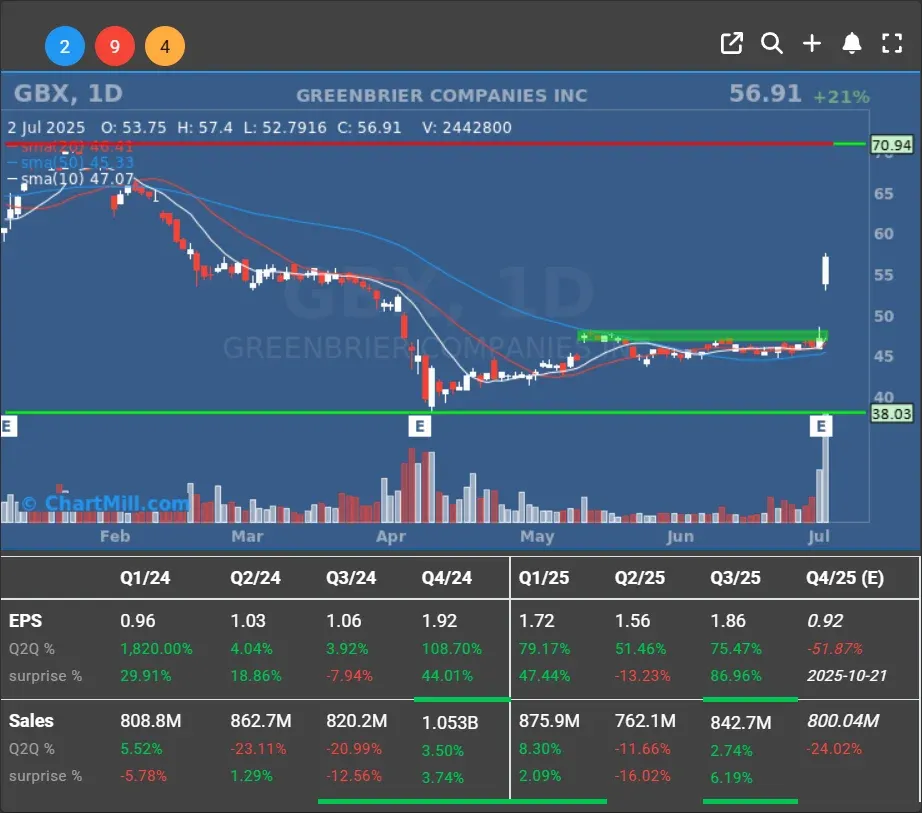
Task: Click the 108.70% Q2Q growth value
Action: 452,649
